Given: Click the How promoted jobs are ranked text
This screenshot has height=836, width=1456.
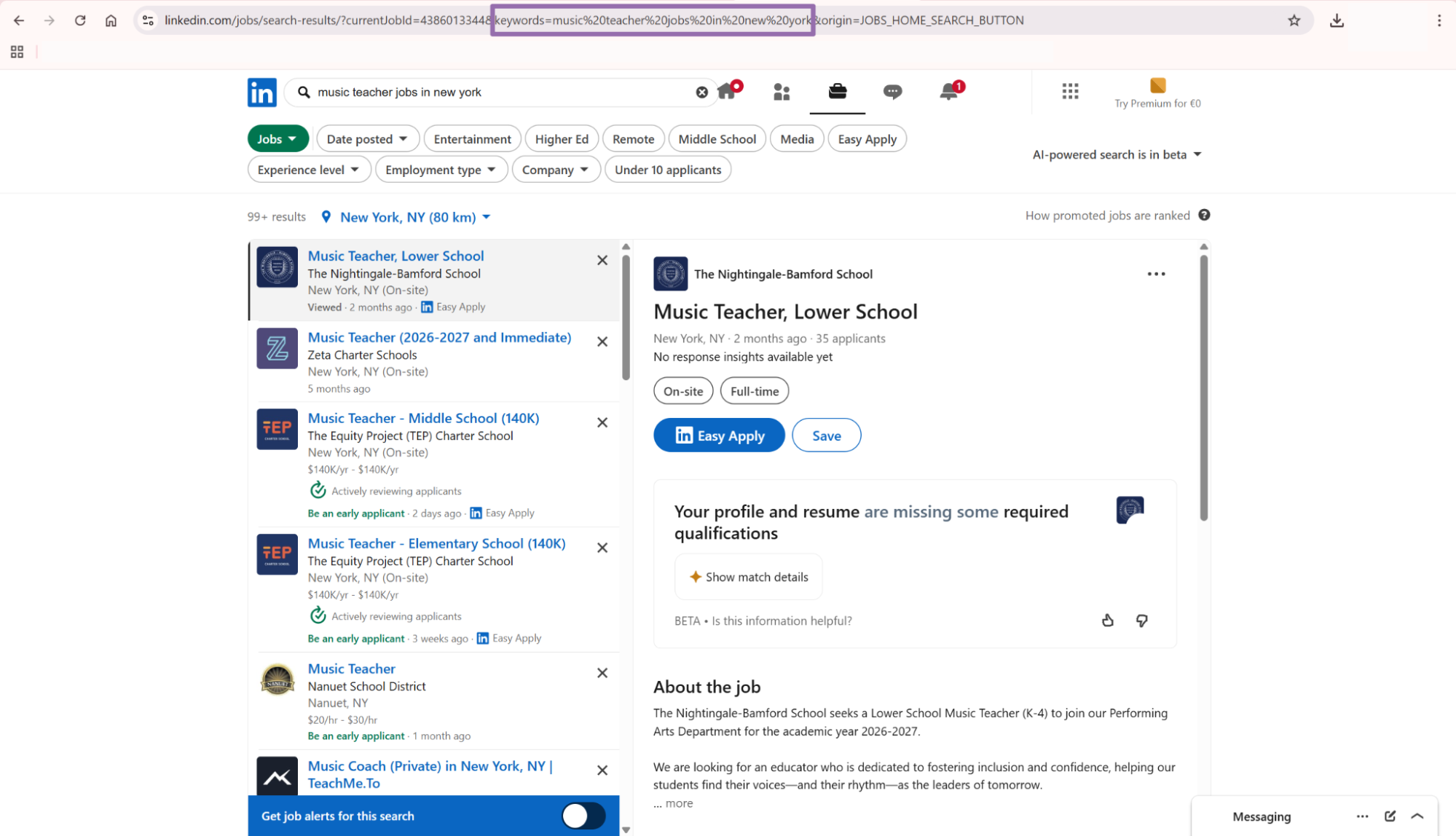Looking at the screenshot, I should (1107, 215).
